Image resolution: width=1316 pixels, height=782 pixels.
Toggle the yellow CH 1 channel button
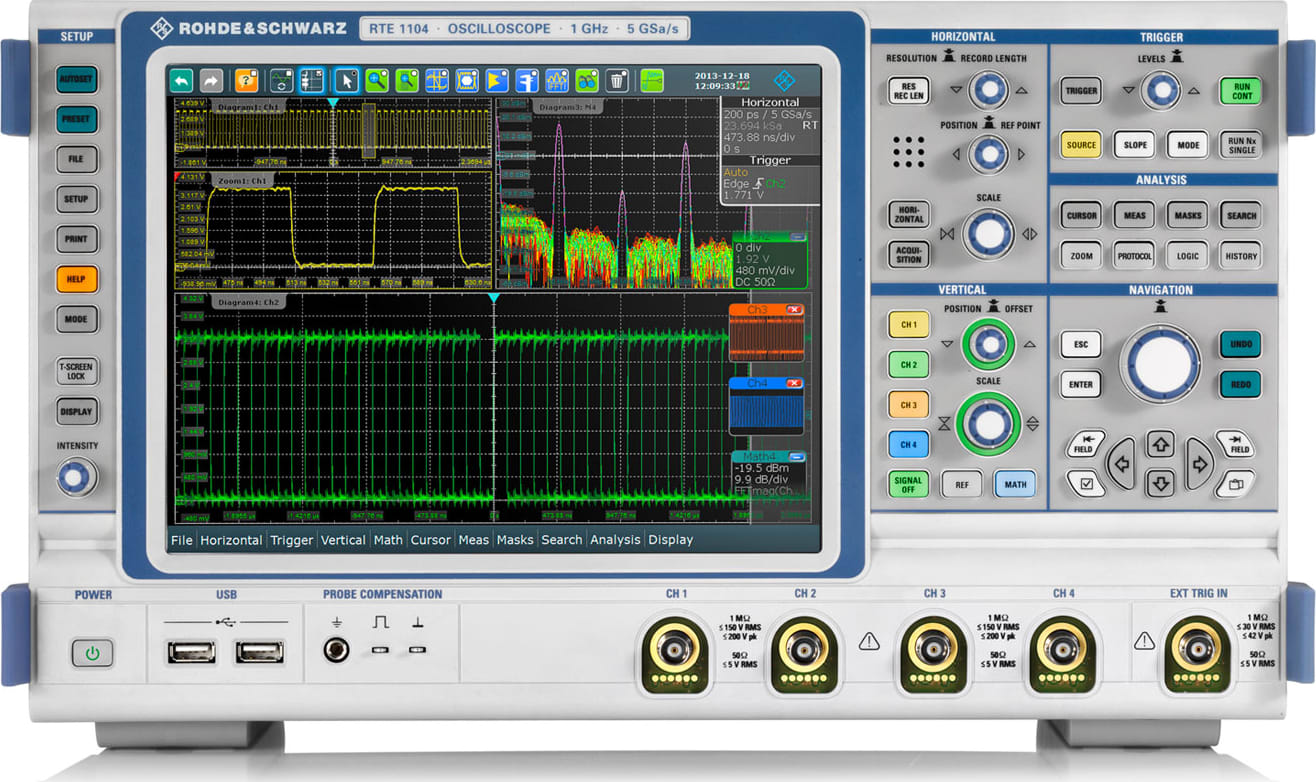(x=908, y=324)
